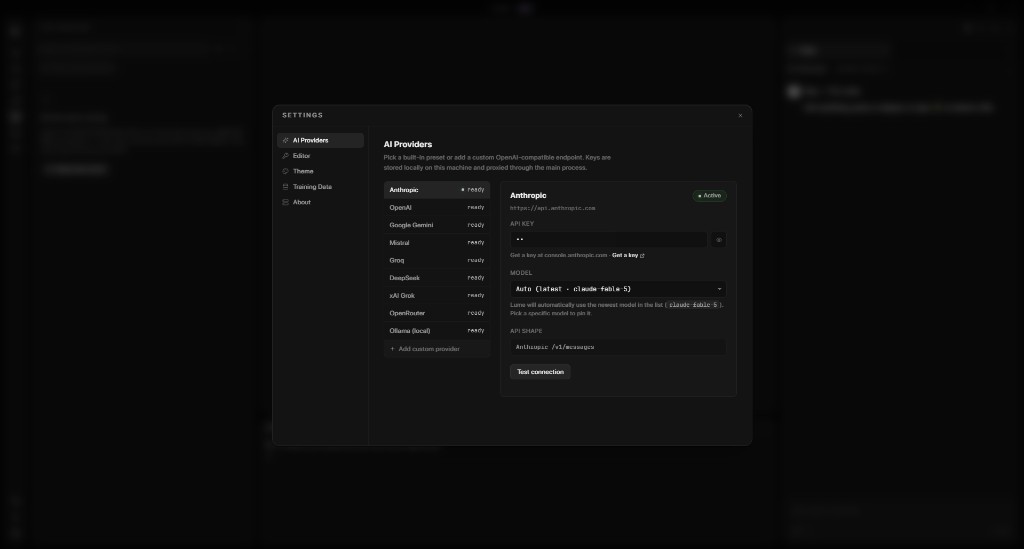Close the Settings dialog with X
This screenshot has width=1024, height=549.
point(740,116)
